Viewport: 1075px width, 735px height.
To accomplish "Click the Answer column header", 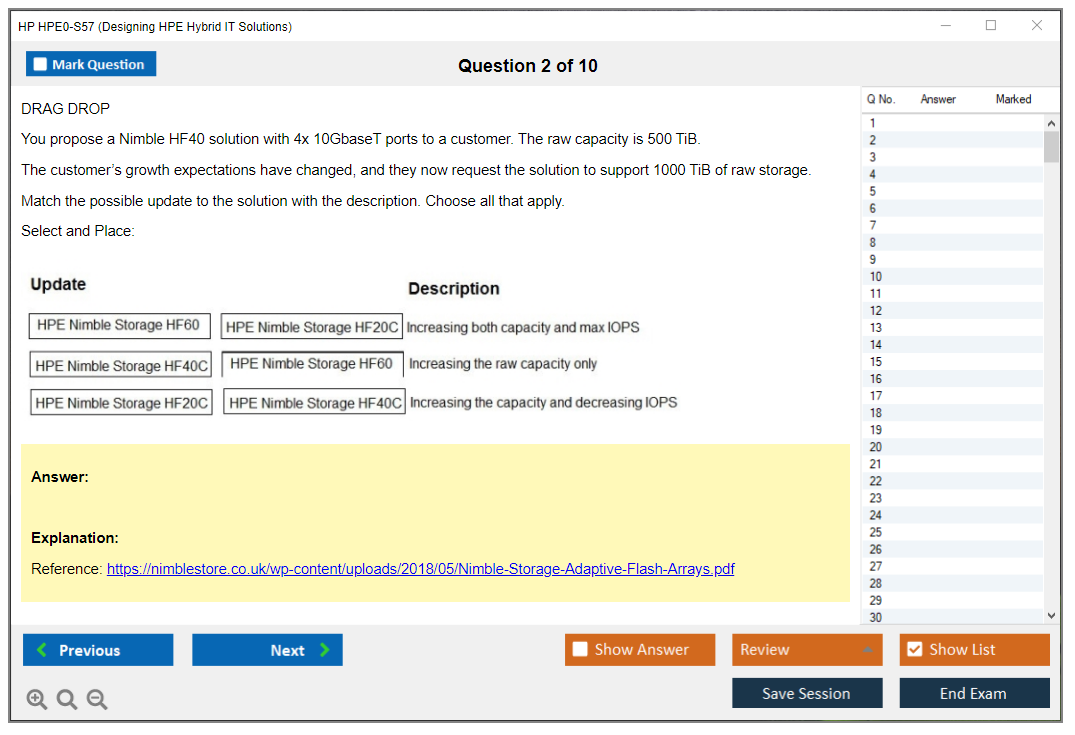I will (x=938, y=99).
